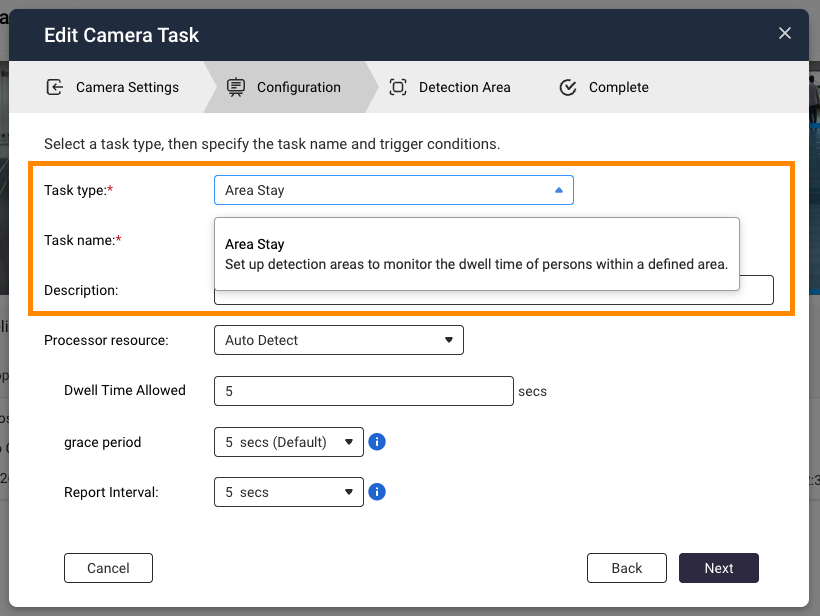Click the 'Task name:' label
The width and height of the screenshot is (820, 616).
83,240
